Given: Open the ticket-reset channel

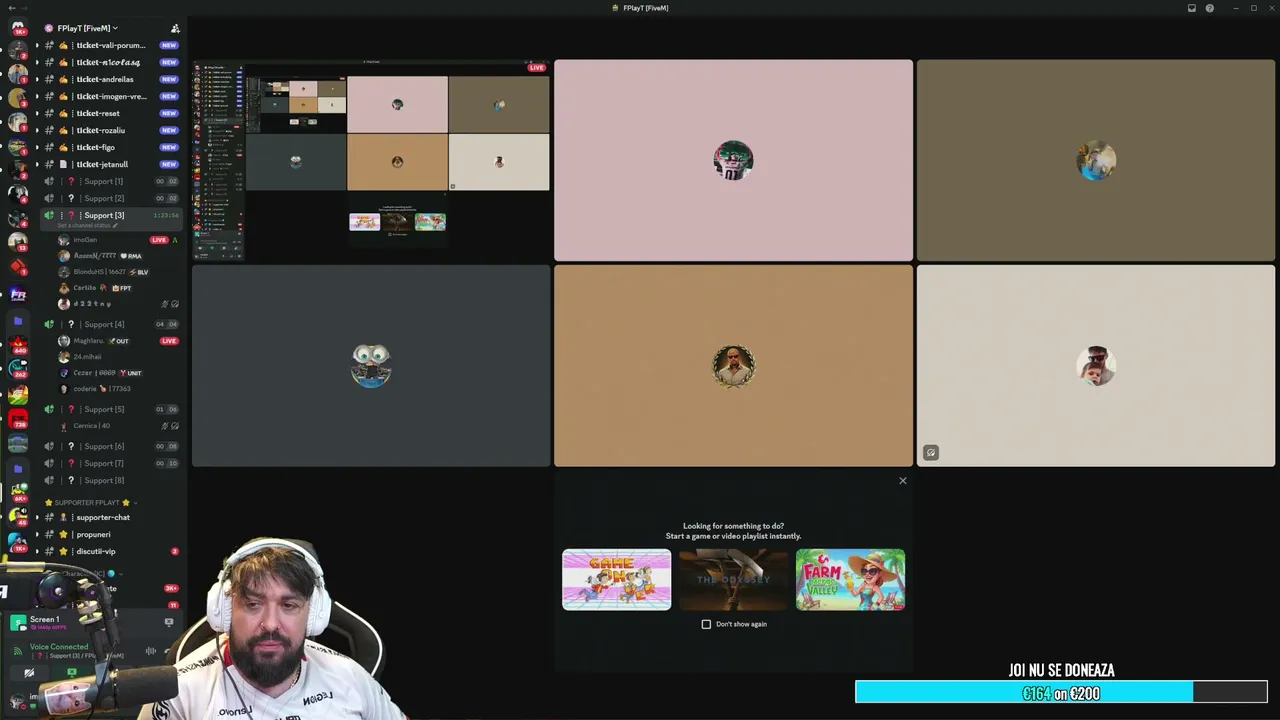Looking at the screenshot, I should pos(110,113).
